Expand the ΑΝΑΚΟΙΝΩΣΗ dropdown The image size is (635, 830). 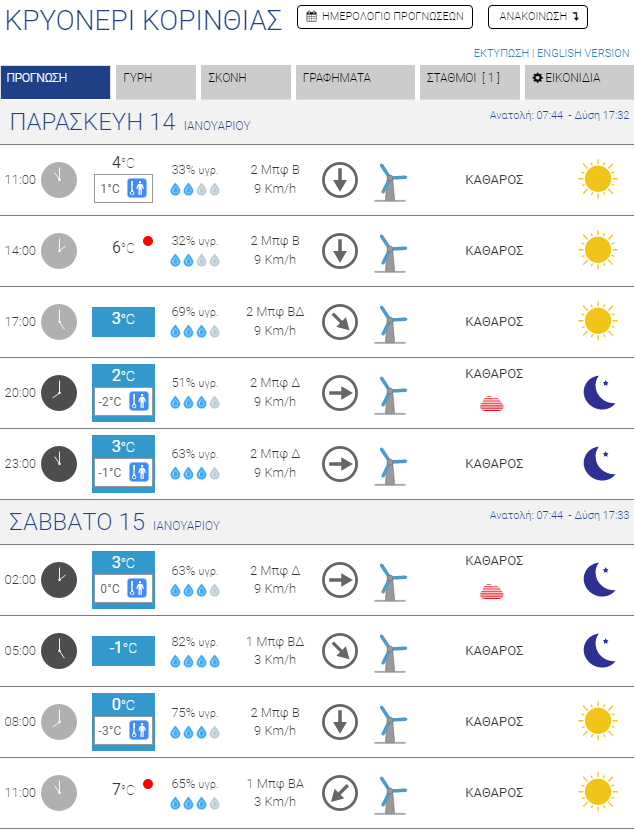click(x=537, y=17)
